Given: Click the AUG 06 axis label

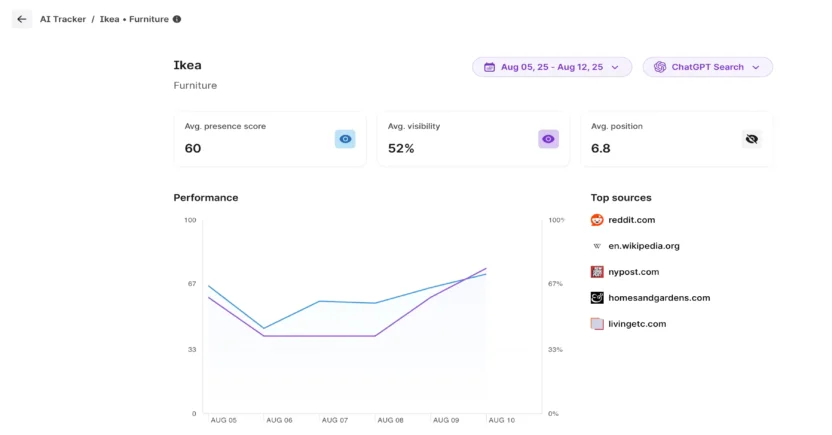Looking at the screenshot, I should (279, 420).
